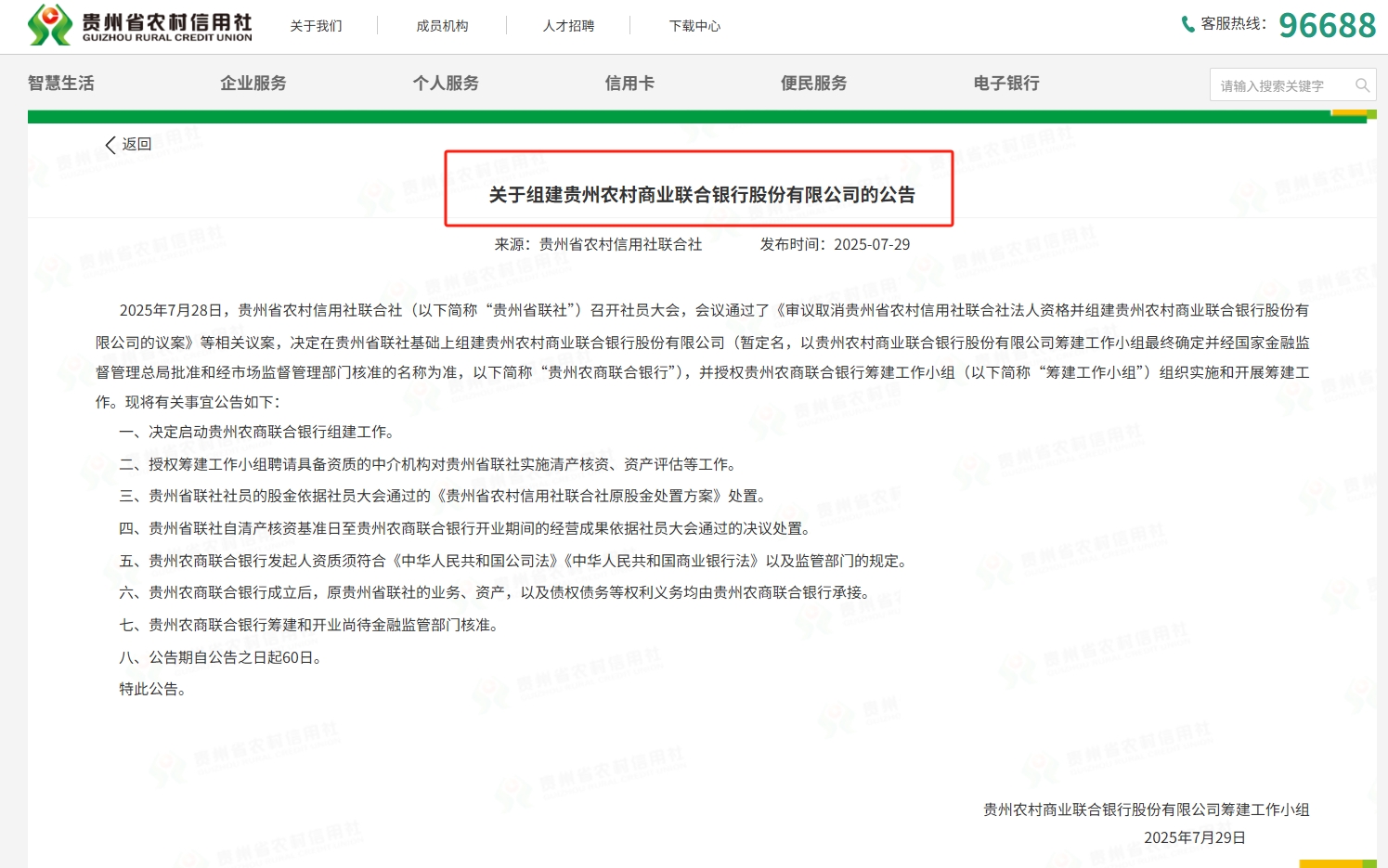Click the publish date 2025-07-29
This screenshot has height=868, width=1388.
click(x=872, y=245)
